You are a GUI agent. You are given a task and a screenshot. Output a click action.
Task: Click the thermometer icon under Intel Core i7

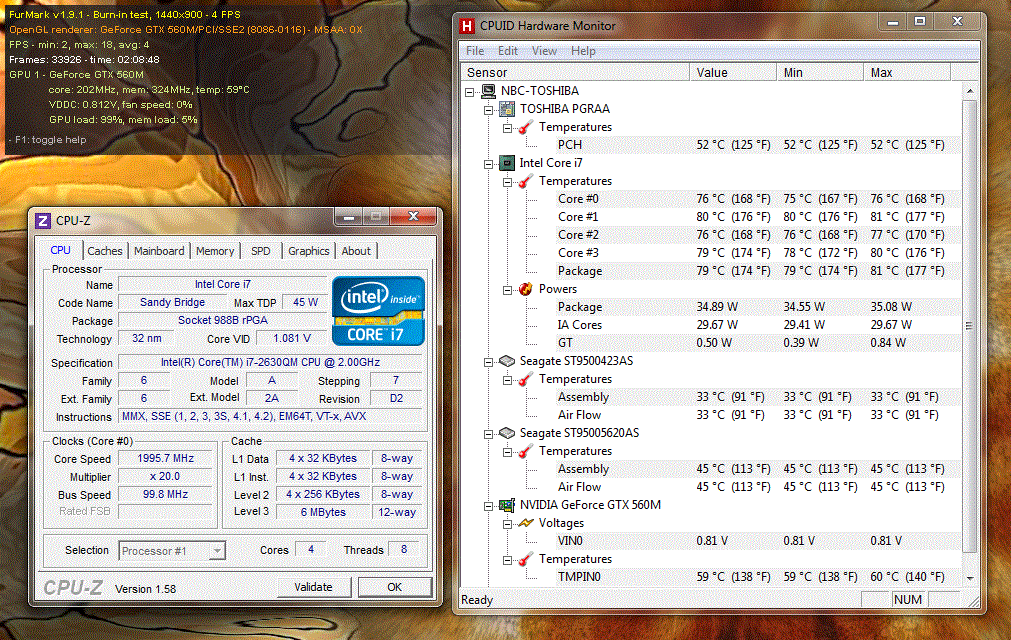tap(526, 181)
